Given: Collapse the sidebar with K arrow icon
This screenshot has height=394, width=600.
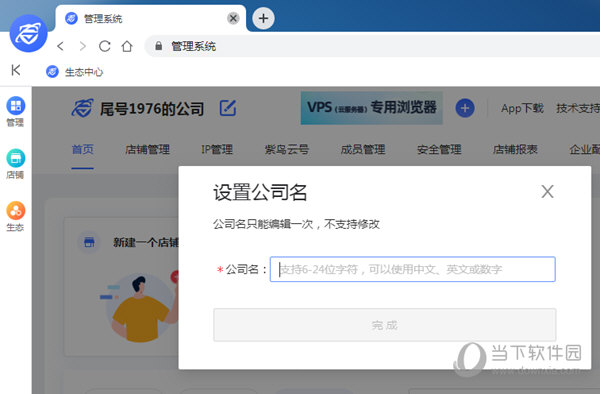Looking at the screenshot, I should (16, 70).
